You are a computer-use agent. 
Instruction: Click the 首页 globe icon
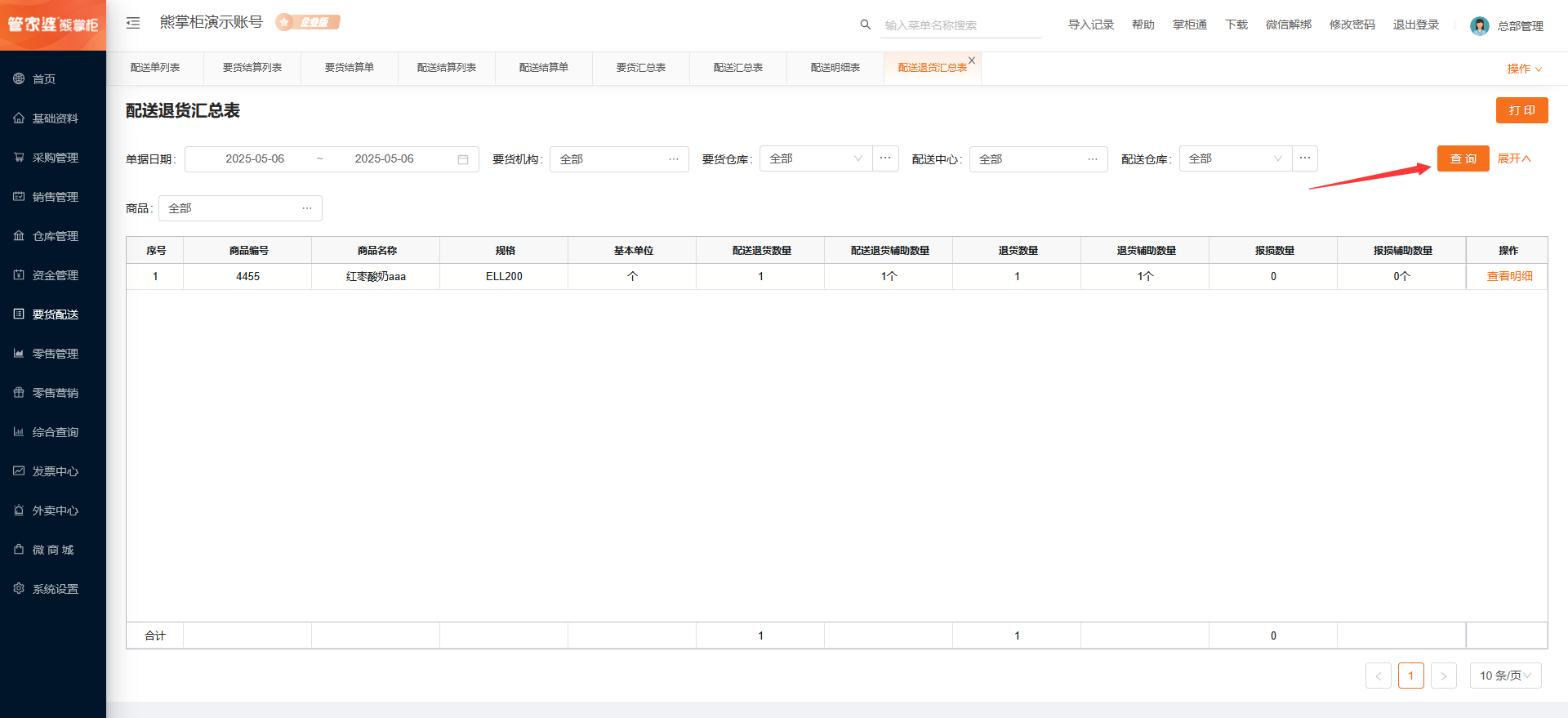point(19,78)
